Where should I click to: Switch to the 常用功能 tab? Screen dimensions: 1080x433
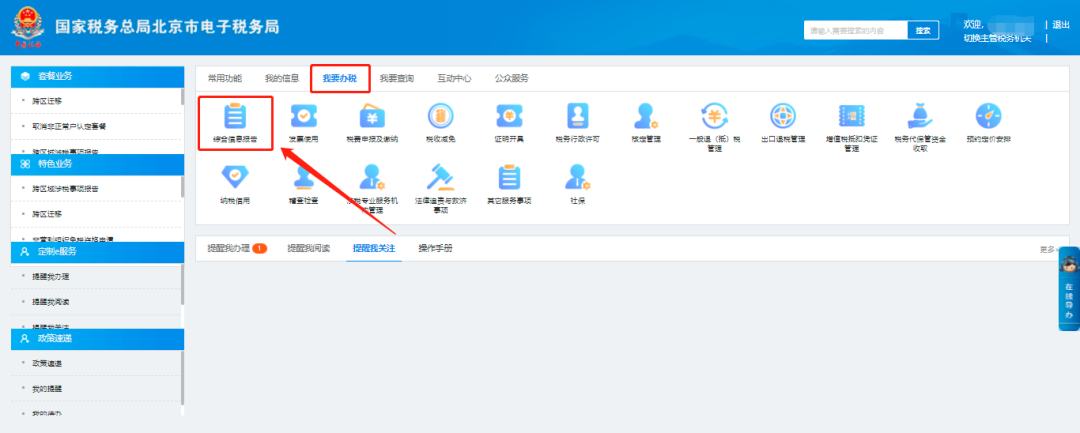point(225,78)
